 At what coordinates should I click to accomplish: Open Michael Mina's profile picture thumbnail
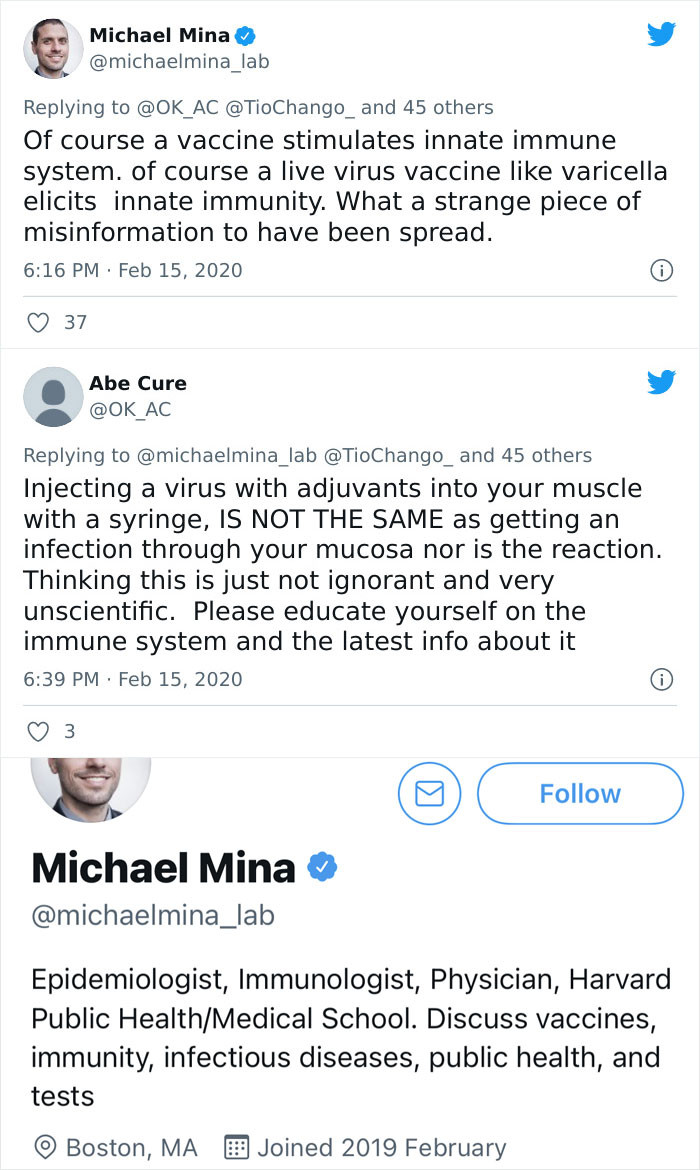click(51, 48)
